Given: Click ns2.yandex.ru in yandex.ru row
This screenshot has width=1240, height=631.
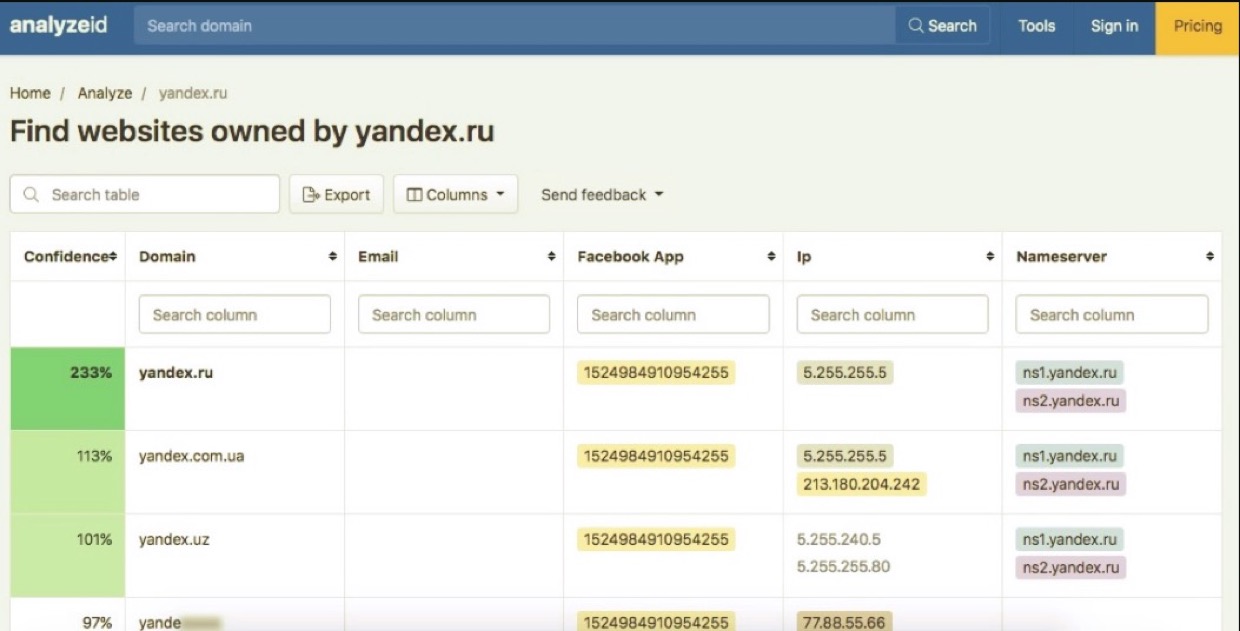Looking at the screenshot, I should (x=1071, y=401).
